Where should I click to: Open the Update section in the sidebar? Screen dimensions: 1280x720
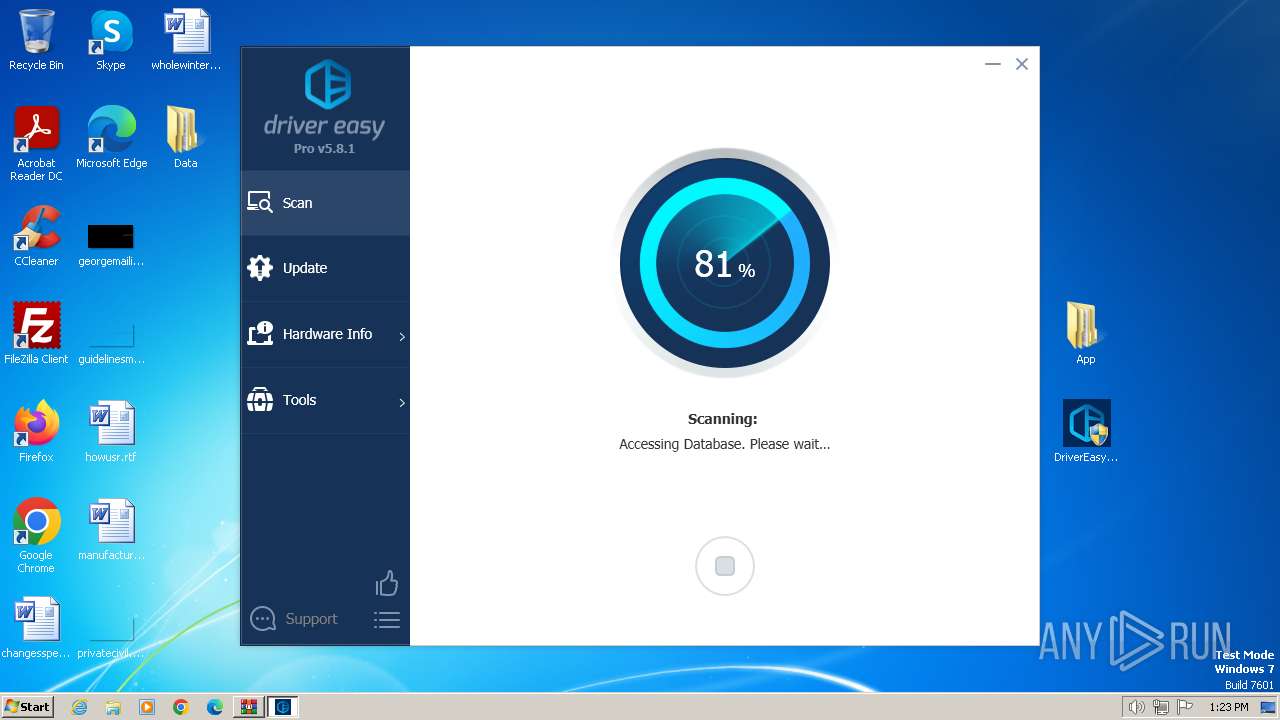(x=325, y=268)
